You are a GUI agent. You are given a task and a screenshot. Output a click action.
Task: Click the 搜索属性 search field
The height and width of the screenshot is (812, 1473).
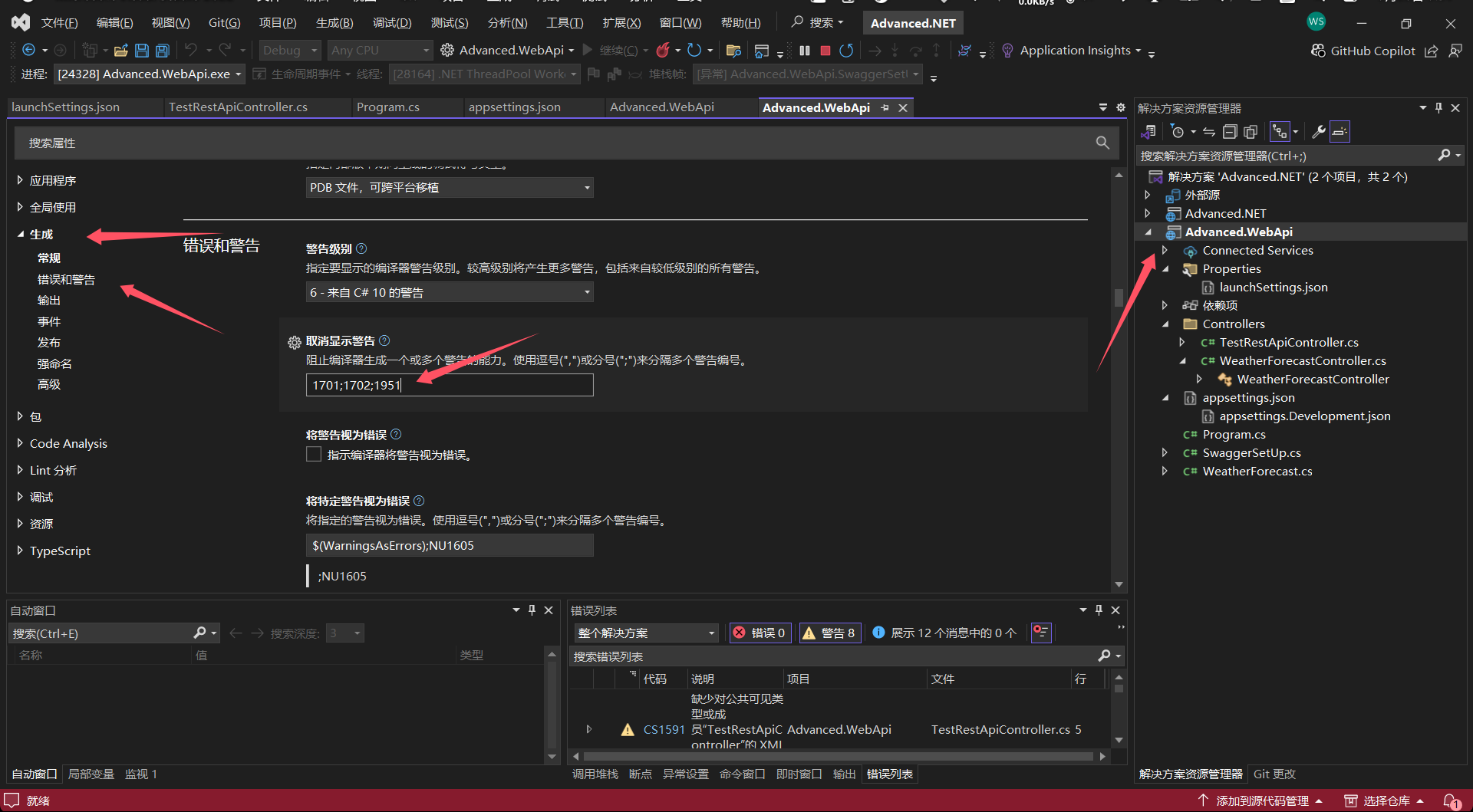[x=565, y=143]
